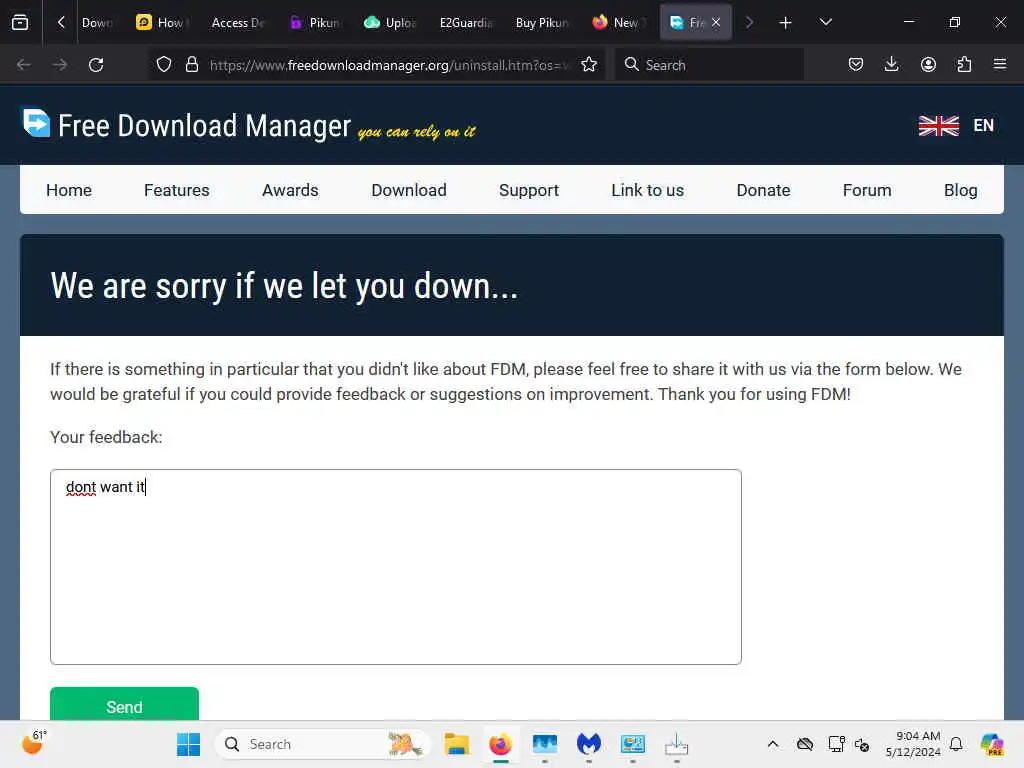
Task: Open the notification bell
Action: 956,744
